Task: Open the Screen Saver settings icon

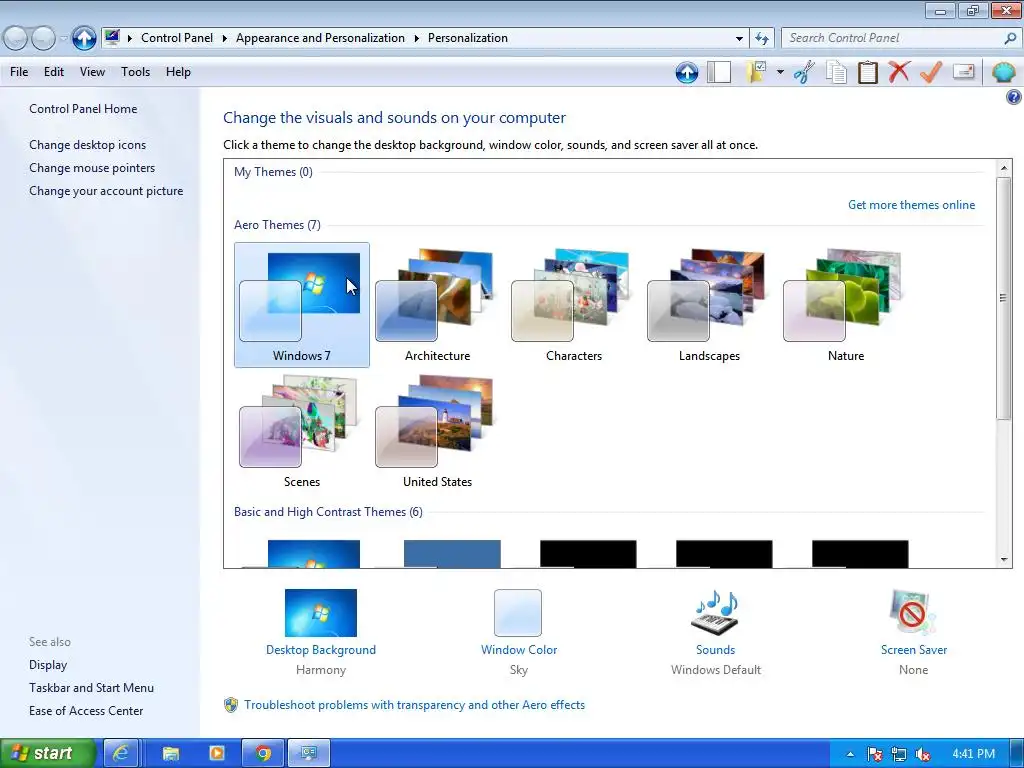Action: point(913,613)
